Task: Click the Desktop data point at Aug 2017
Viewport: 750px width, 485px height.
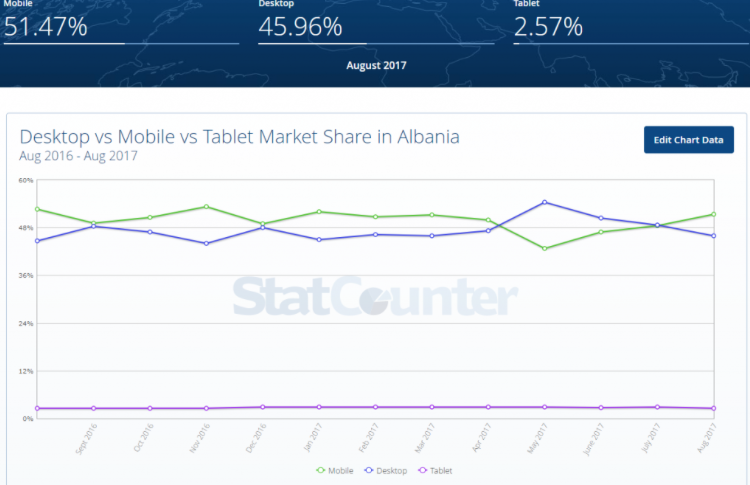Action: tap(714, 236)
